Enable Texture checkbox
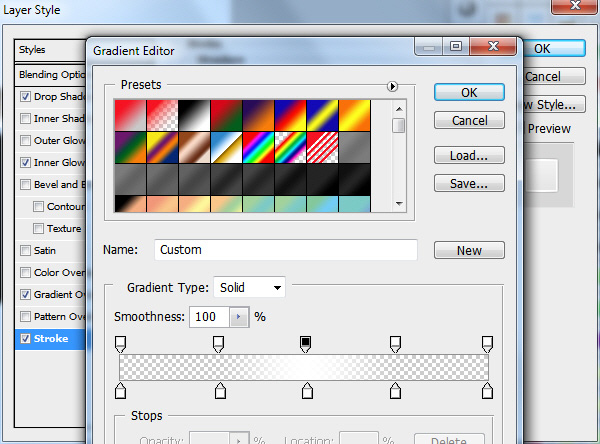600x444 pixels. (38, 229)
